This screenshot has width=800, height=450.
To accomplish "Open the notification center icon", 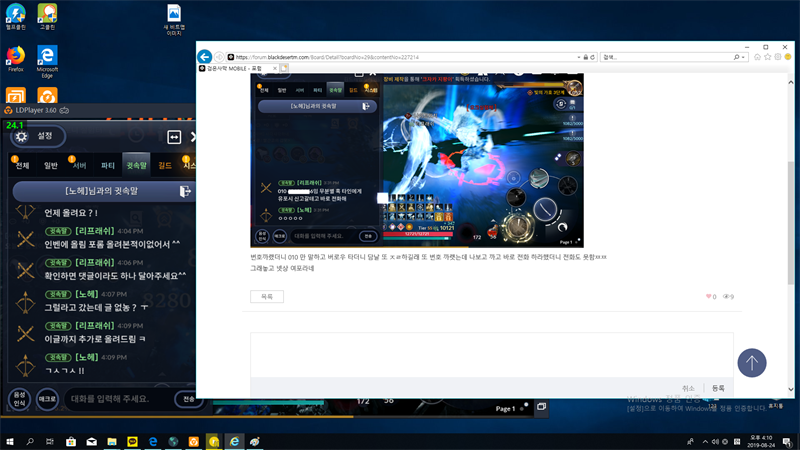I will [x=787, y=442].
